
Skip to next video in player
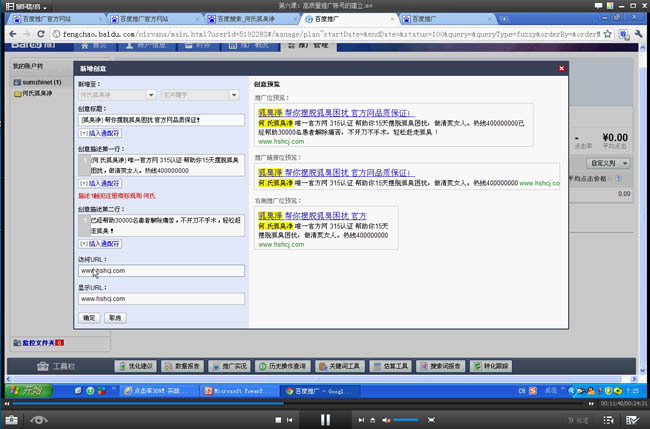pos(361,420)
